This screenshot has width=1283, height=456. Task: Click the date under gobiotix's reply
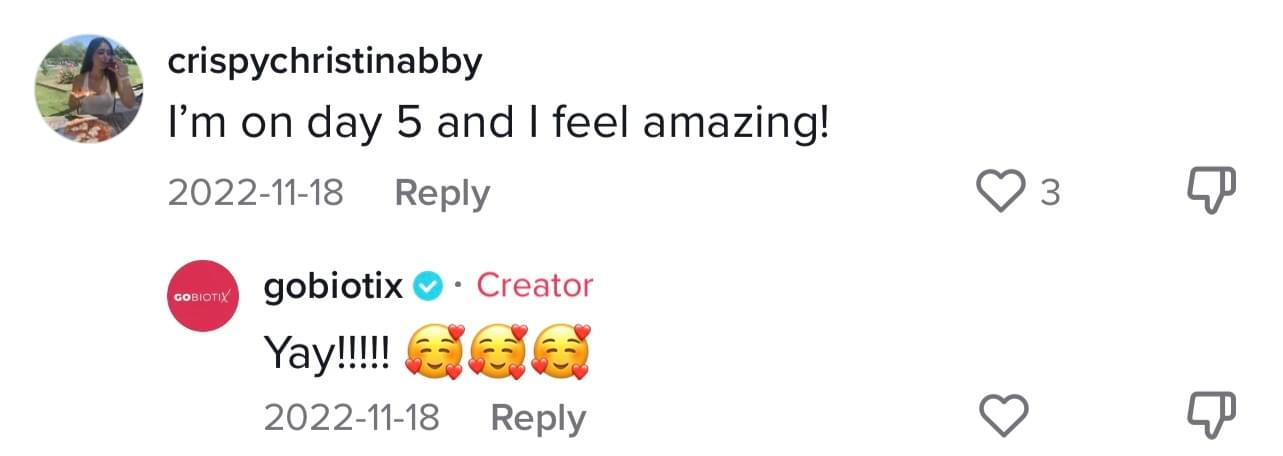(x=351, y=417)
